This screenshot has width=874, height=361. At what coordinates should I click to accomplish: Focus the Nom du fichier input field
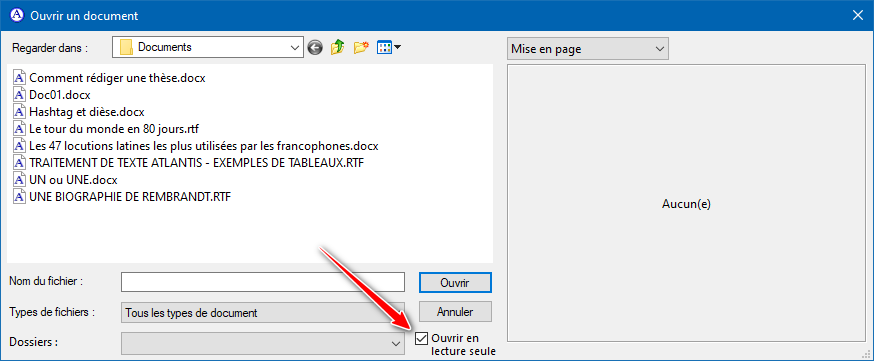[263, 282]
